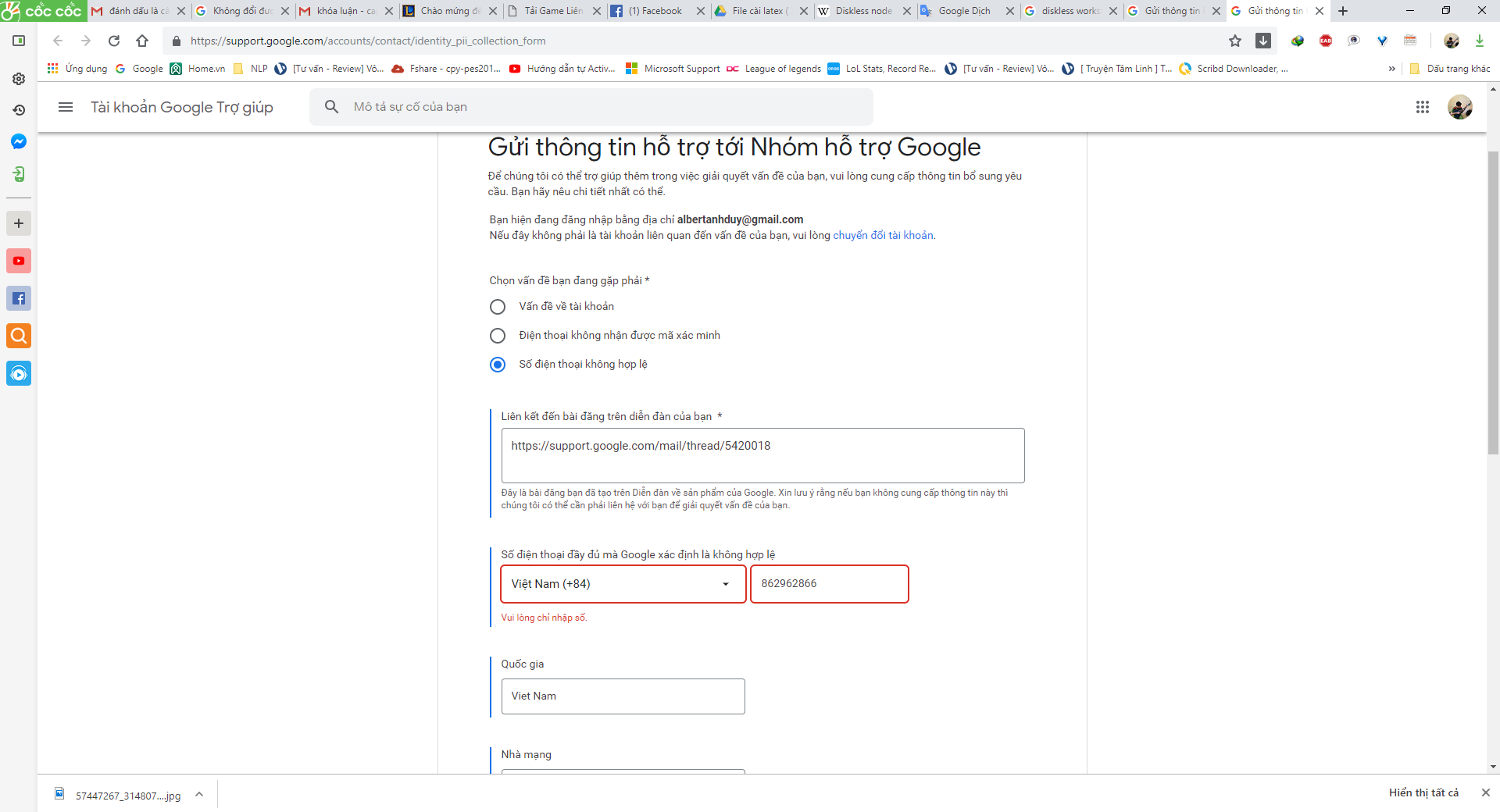Open Facebook from the sidebar
Screen dimensions: 1500x812
(x=19, y=298)
